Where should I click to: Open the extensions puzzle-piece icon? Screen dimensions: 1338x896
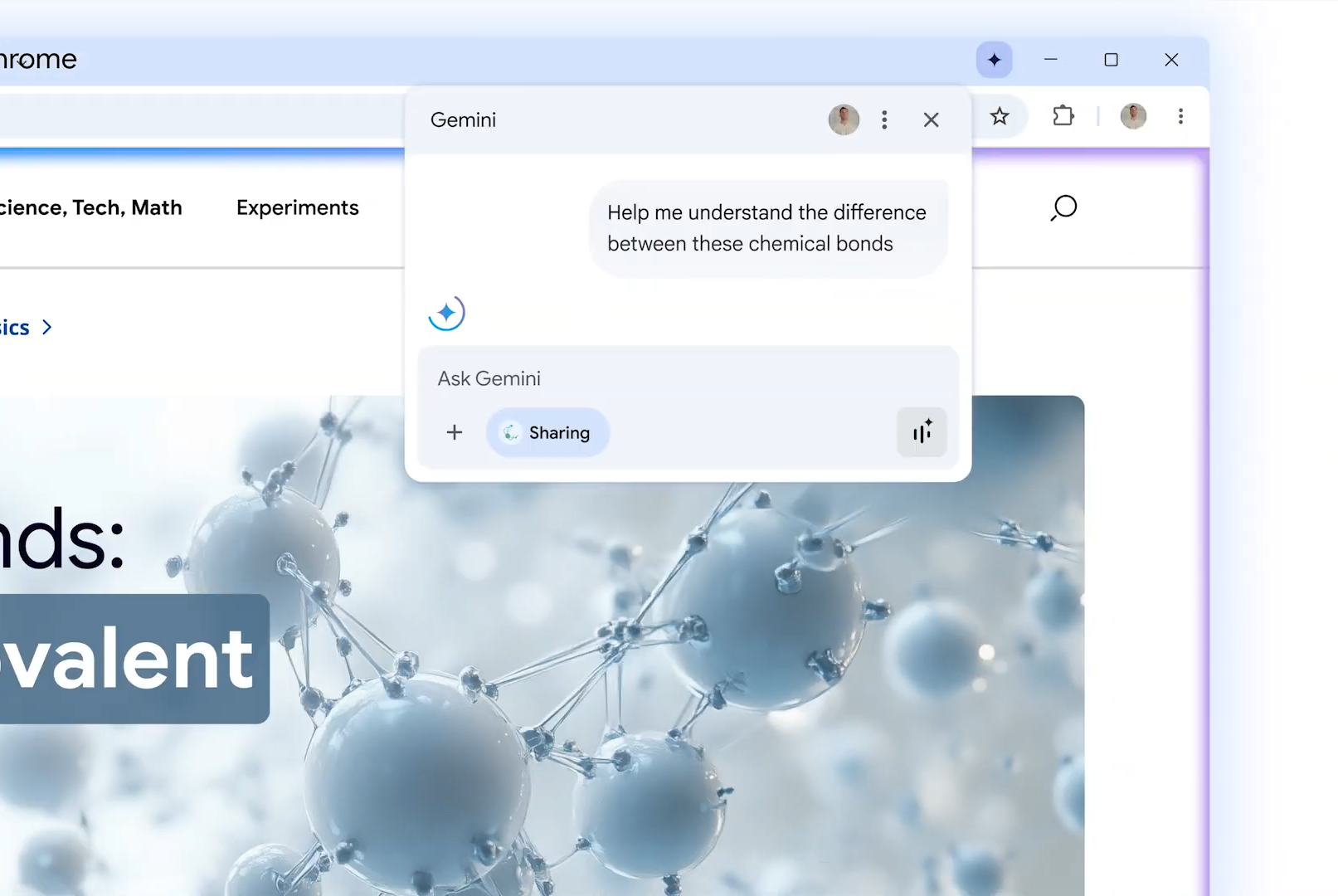(x=1063, y=116)
